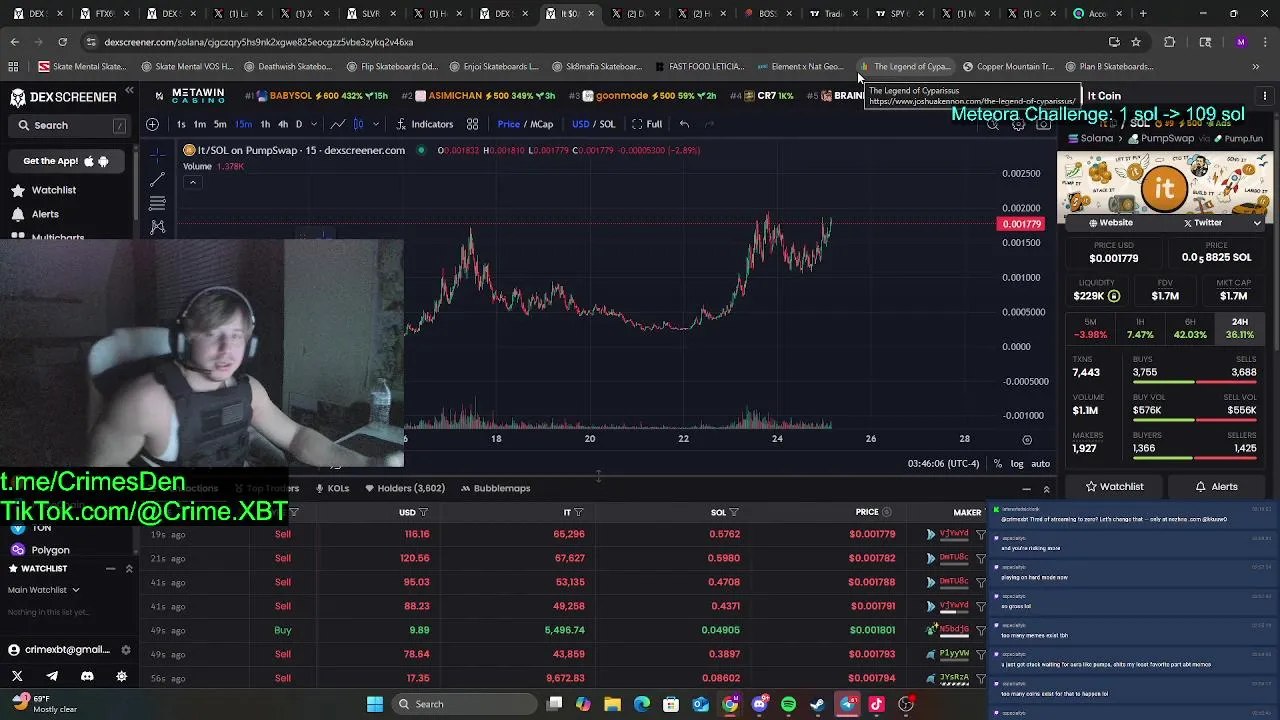Screen dimensions: 1280x720
Task: Select the 1s timeframe
Action: coord(181,124)
